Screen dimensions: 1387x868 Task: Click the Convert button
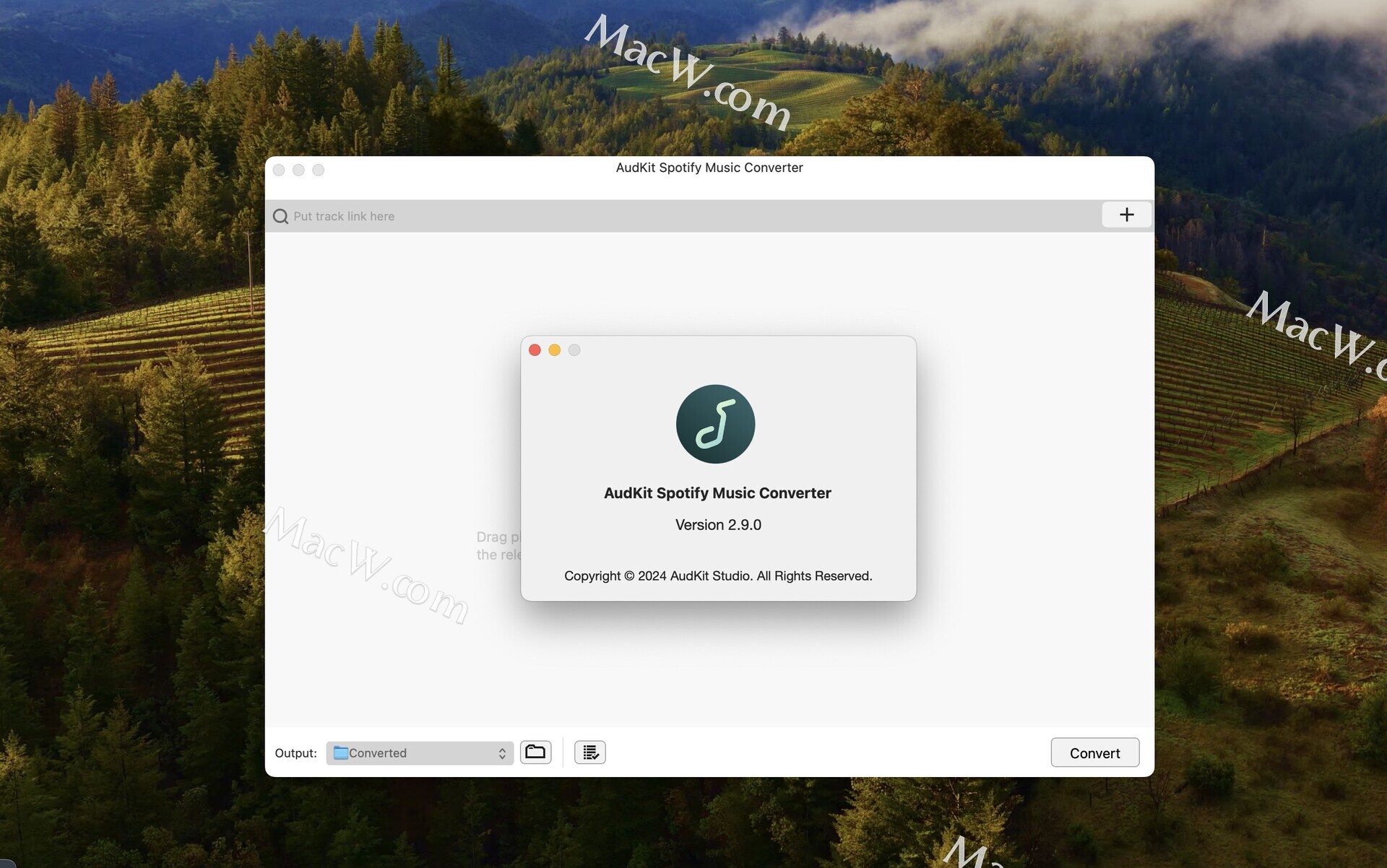[x=1094, y=752]
